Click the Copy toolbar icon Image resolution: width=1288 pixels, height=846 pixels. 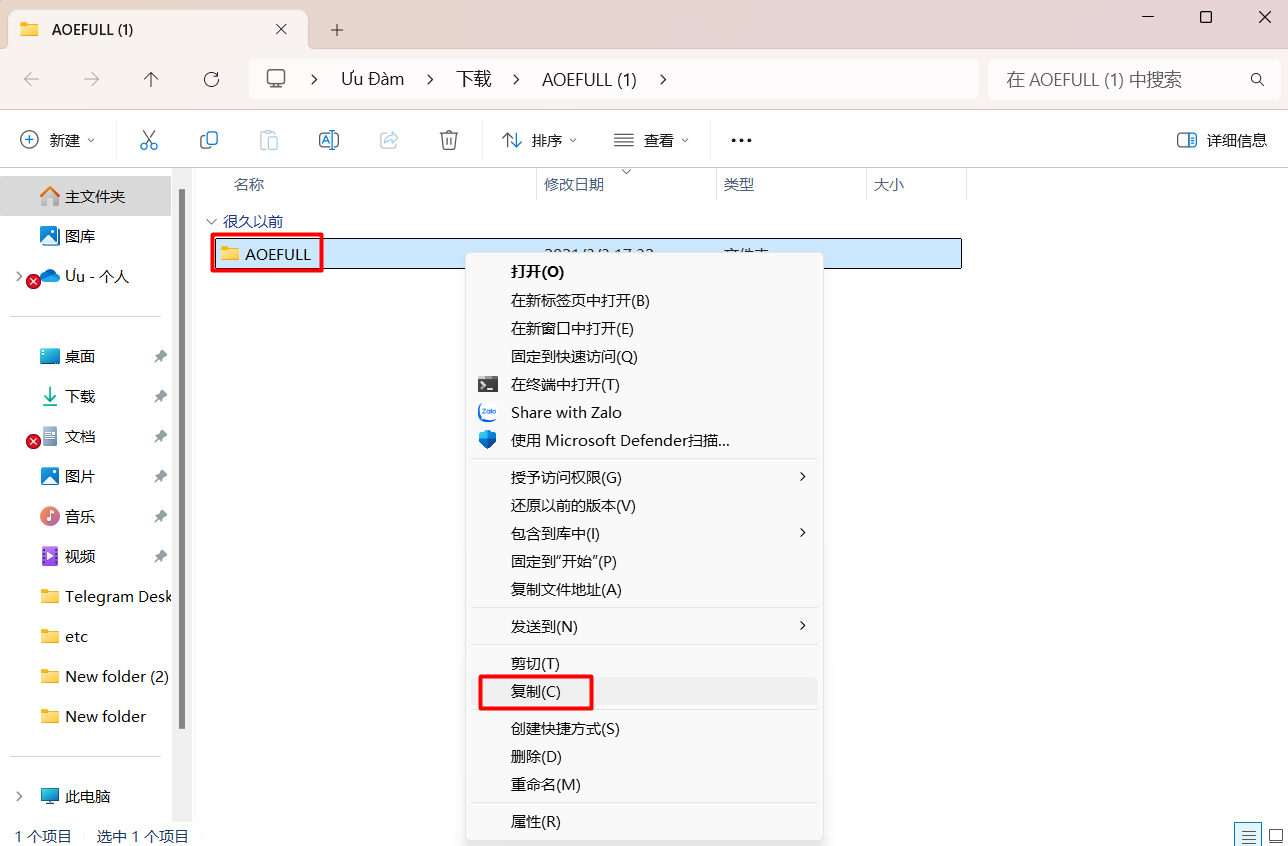click(x=209, y=140)
